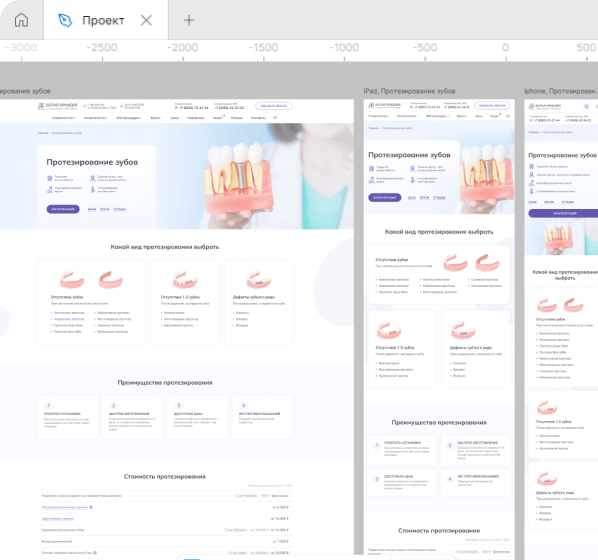Select clinic logo in iphone frame header

(545, 106)
